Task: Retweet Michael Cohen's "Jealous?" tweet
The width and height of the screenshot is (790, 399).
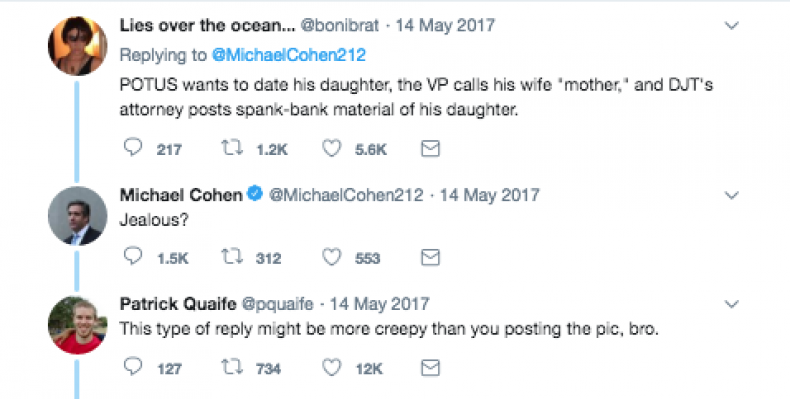Action: tap(232, 257)
